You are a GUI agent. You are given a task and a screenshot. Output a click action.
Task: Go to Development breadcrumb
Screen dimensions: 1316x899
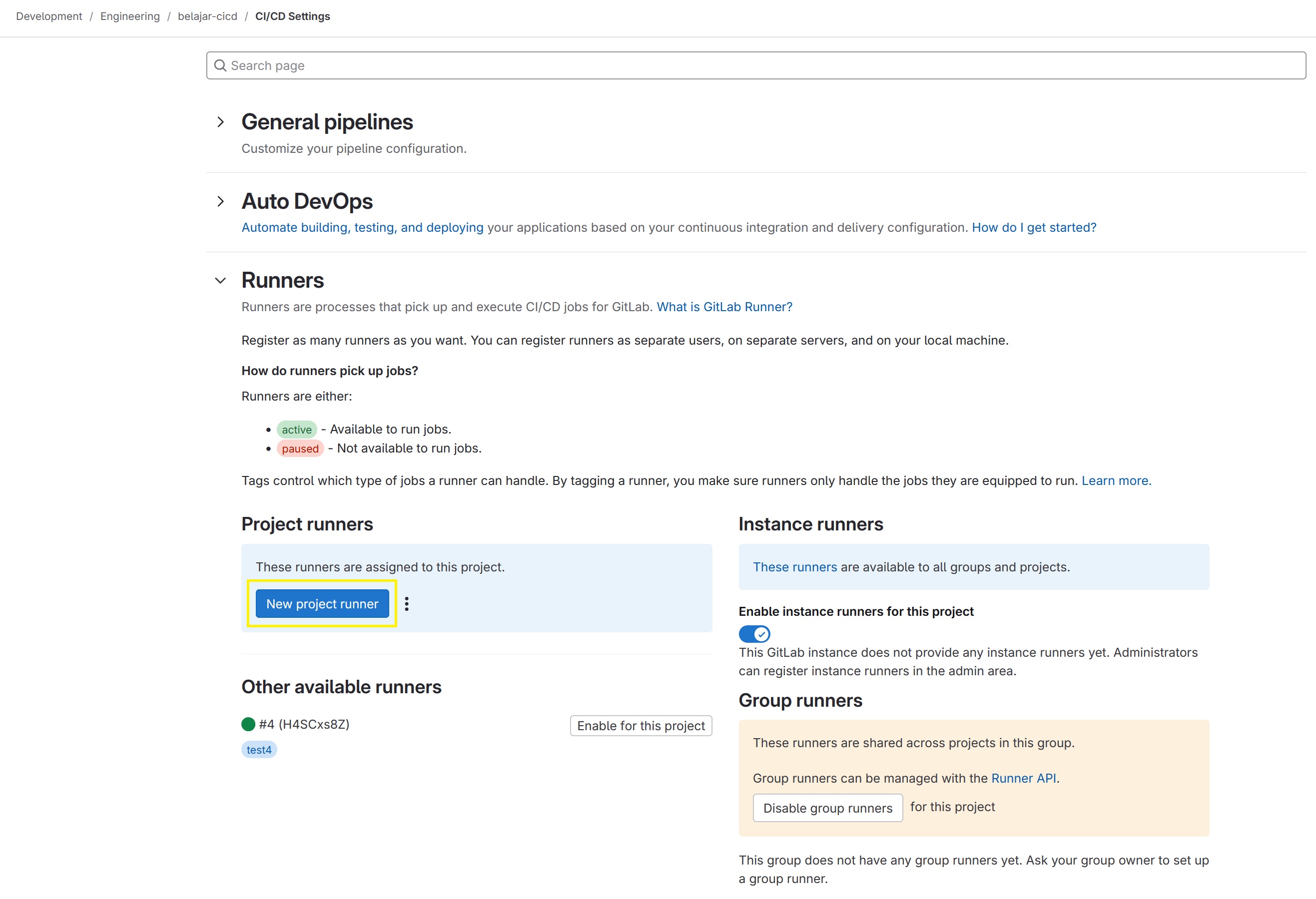click(x=48, y=16)
